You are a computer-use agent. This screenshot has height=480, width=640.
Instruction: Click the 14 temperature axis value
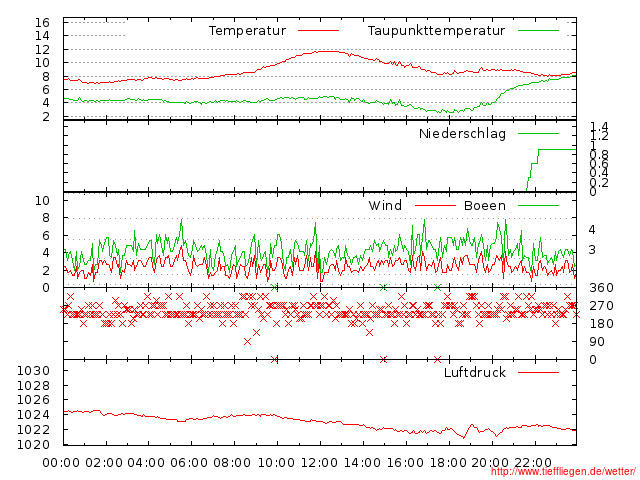(x=42, y=36)
